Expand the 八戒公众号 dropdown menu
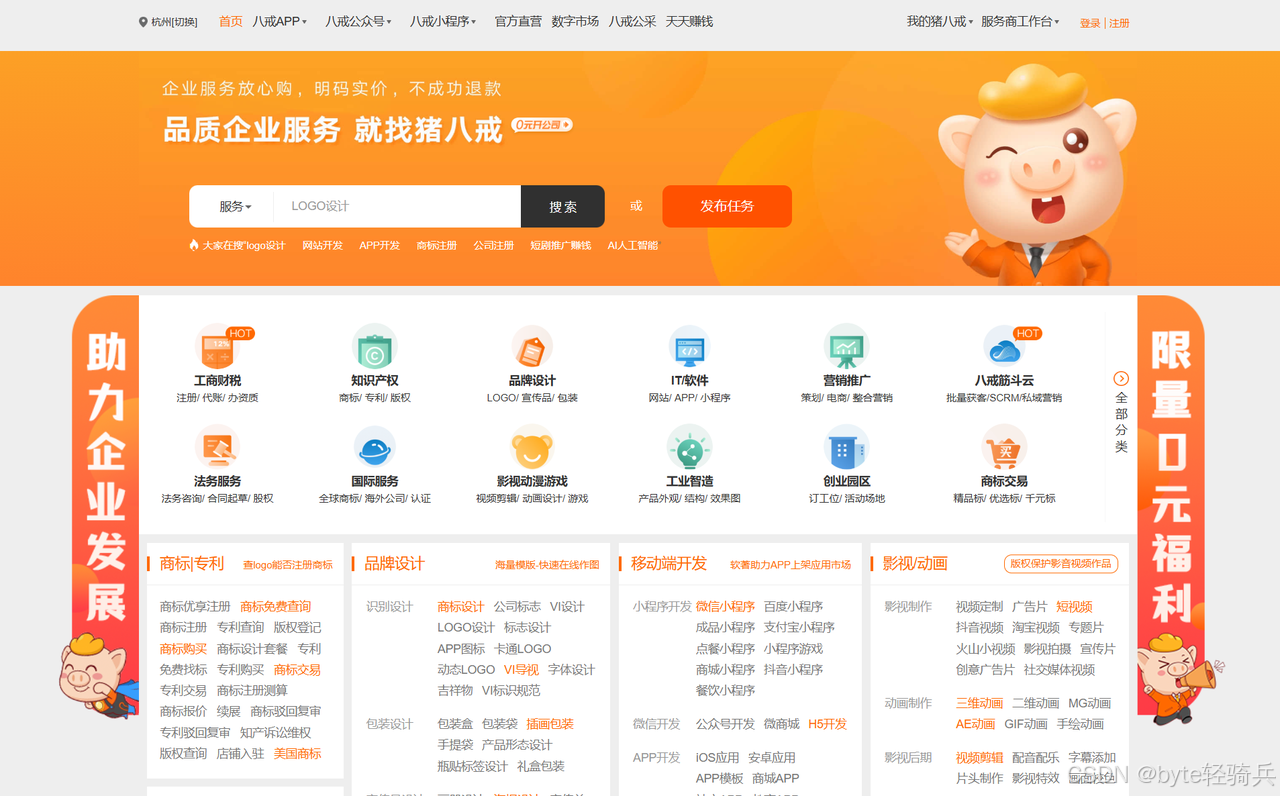 click(x=358, y=21)
